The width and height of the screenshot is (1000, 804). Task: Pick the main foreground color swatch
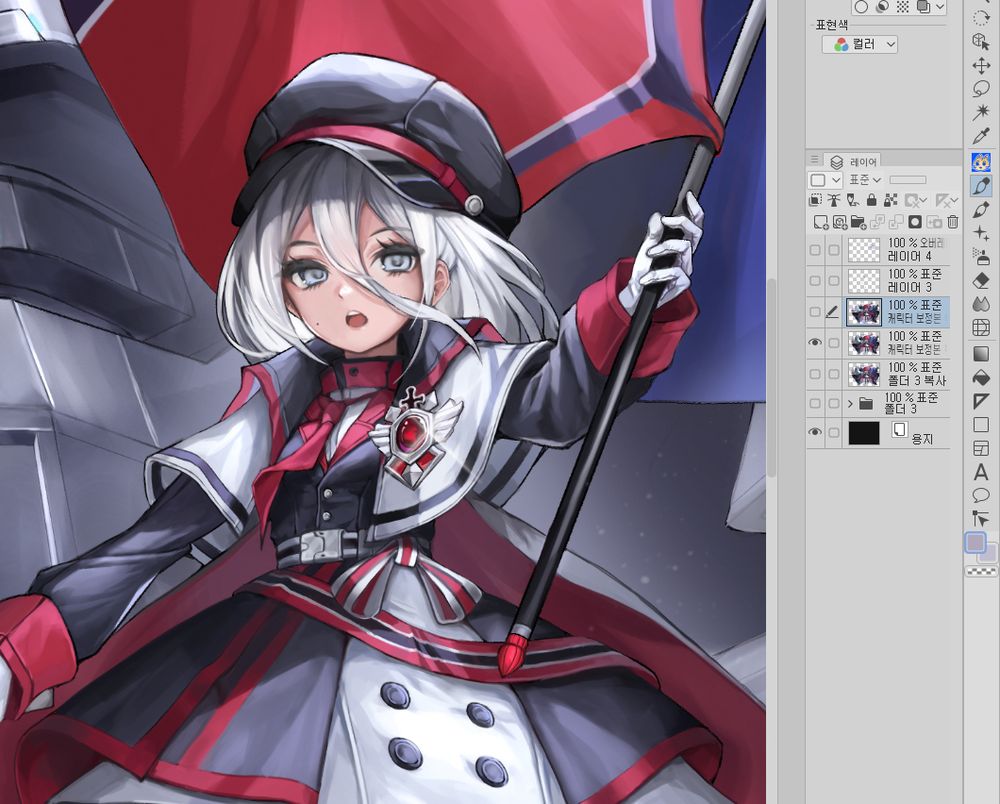point(974,543)
